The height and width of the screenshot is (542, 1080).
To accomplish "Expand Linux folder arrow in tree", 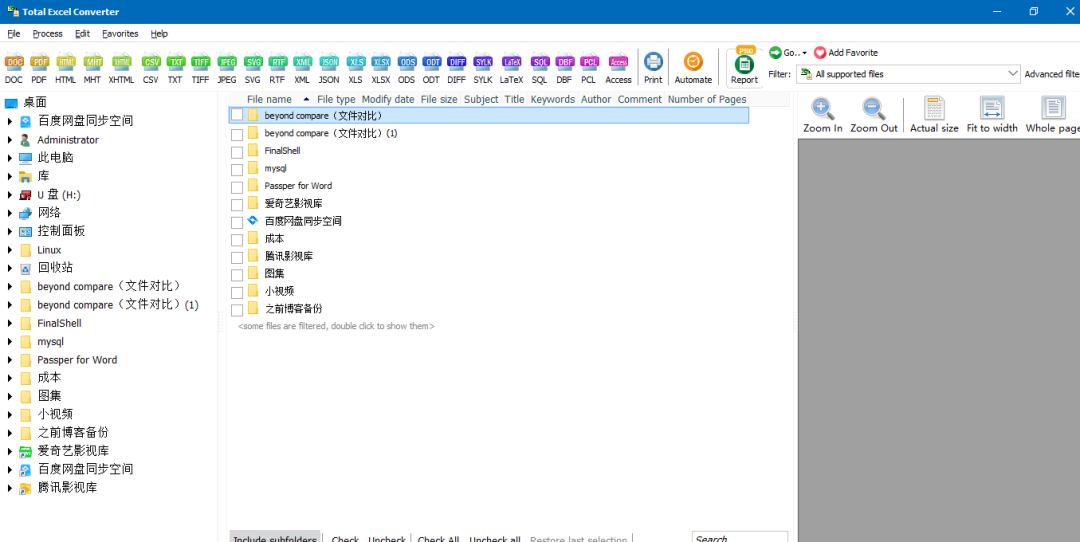I will pos(10,250).
